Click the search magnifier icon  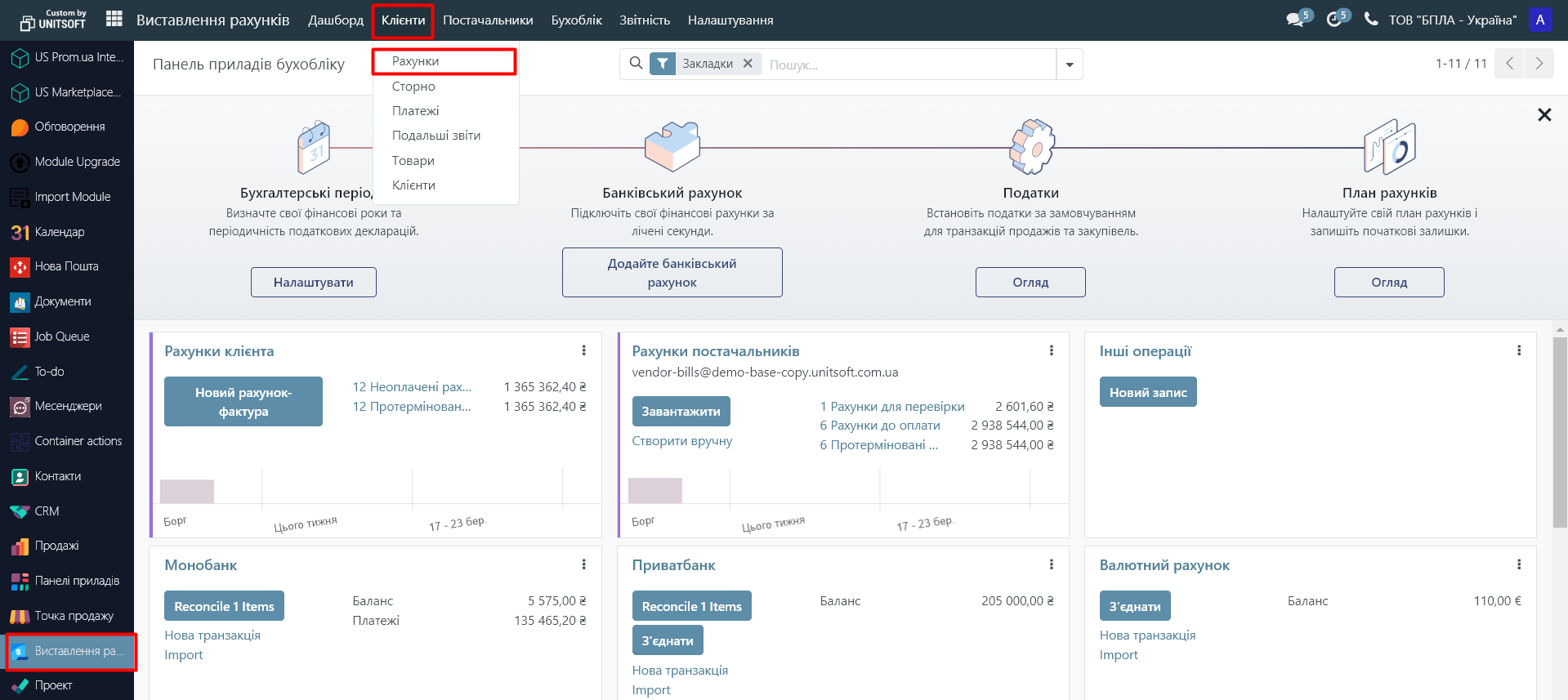tap(636, 64)
